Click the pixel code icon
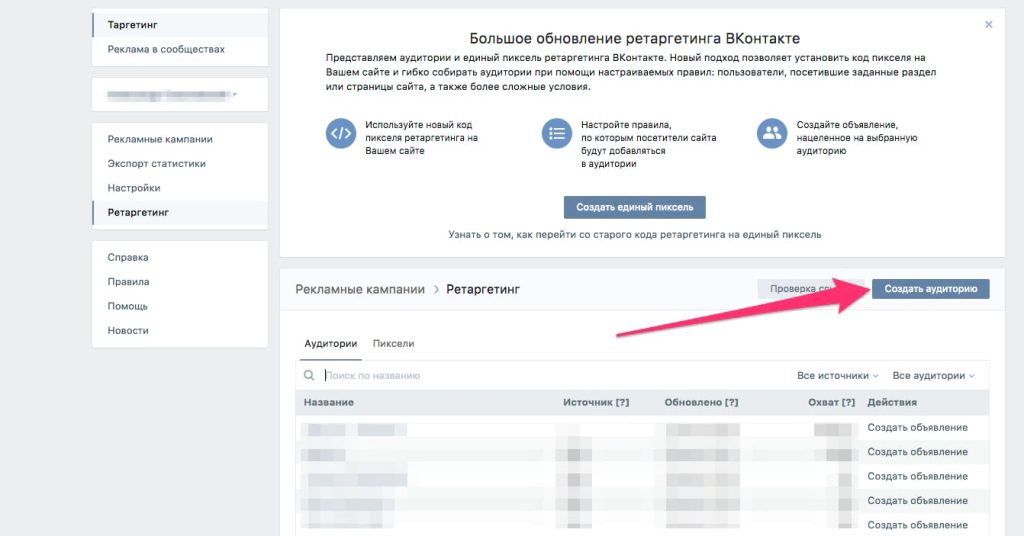1024x536 pixels. (341, 134)
